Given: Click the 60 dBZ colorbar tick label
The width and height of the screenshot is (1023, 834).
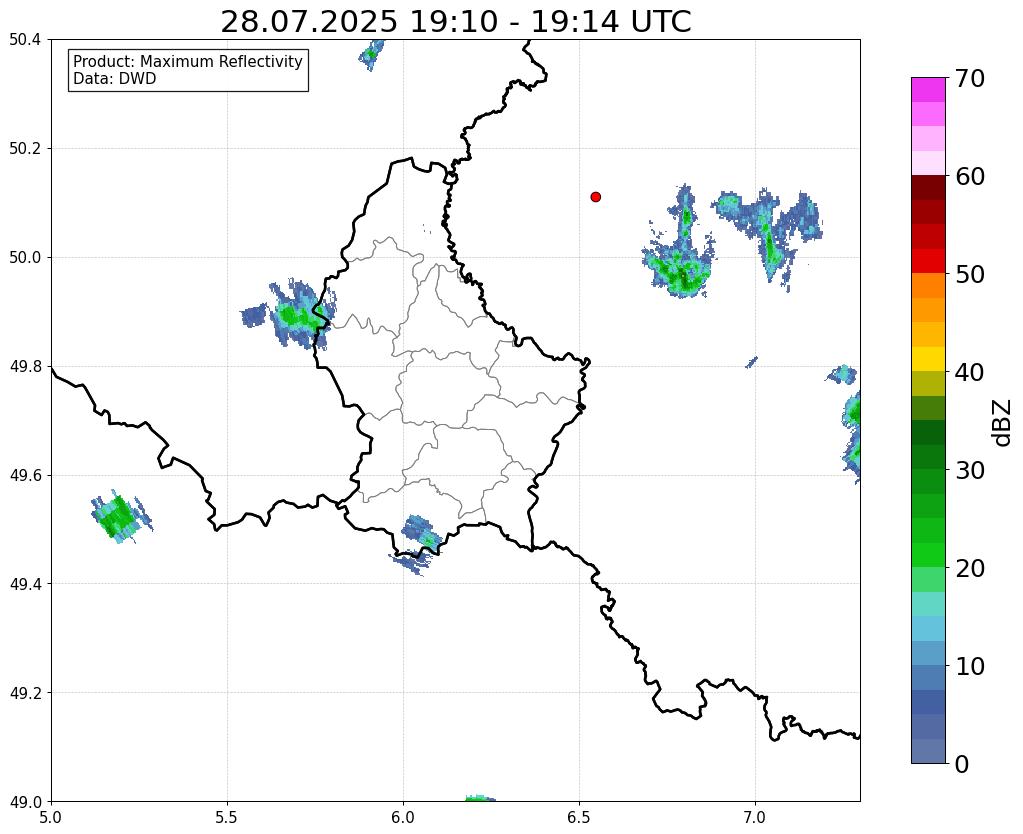Looking at the screenshot, I should pyautogui.click(x=970, y=176).
